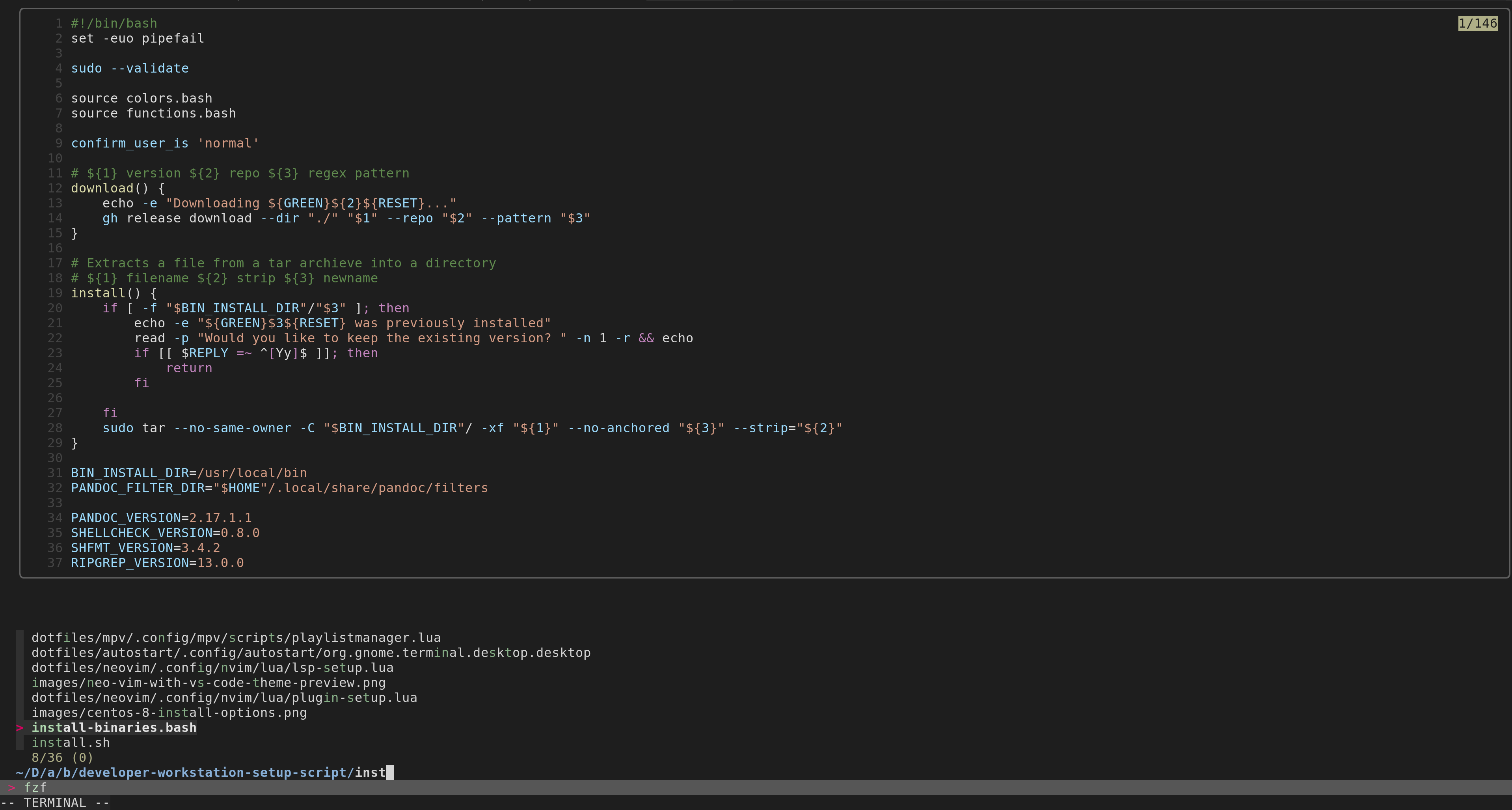Click line number 19 in preview gutter
Viewport: 1512px width, 810px height.
tap(54, 293)
